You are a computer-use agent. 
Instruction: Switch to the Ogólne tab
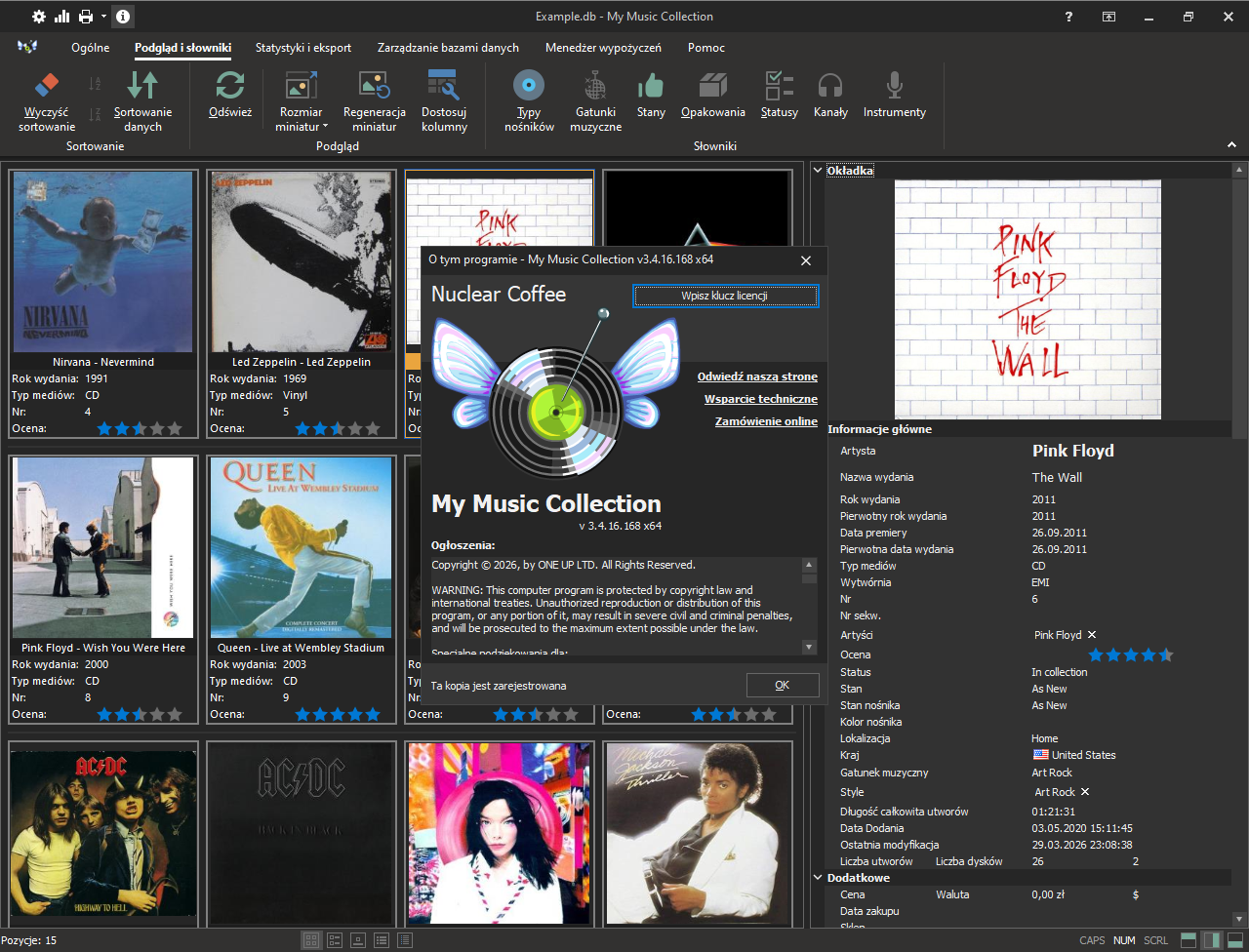tap(91, 47)
